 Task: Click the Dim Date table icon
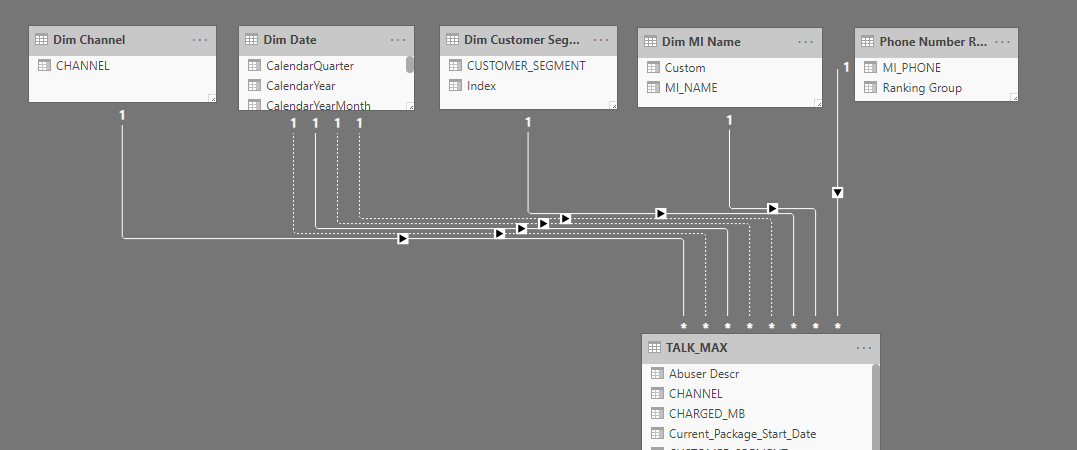click(251, 40)
